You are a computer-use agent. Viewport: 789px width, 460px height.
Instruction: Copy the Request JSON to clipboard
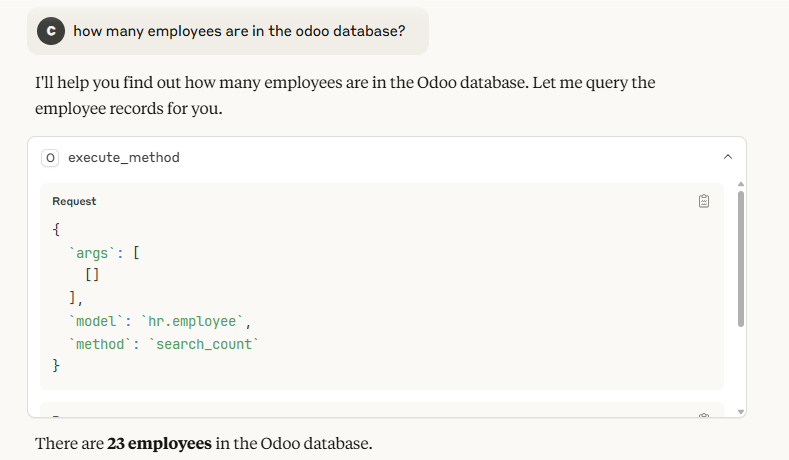click(x=704, y=201)
